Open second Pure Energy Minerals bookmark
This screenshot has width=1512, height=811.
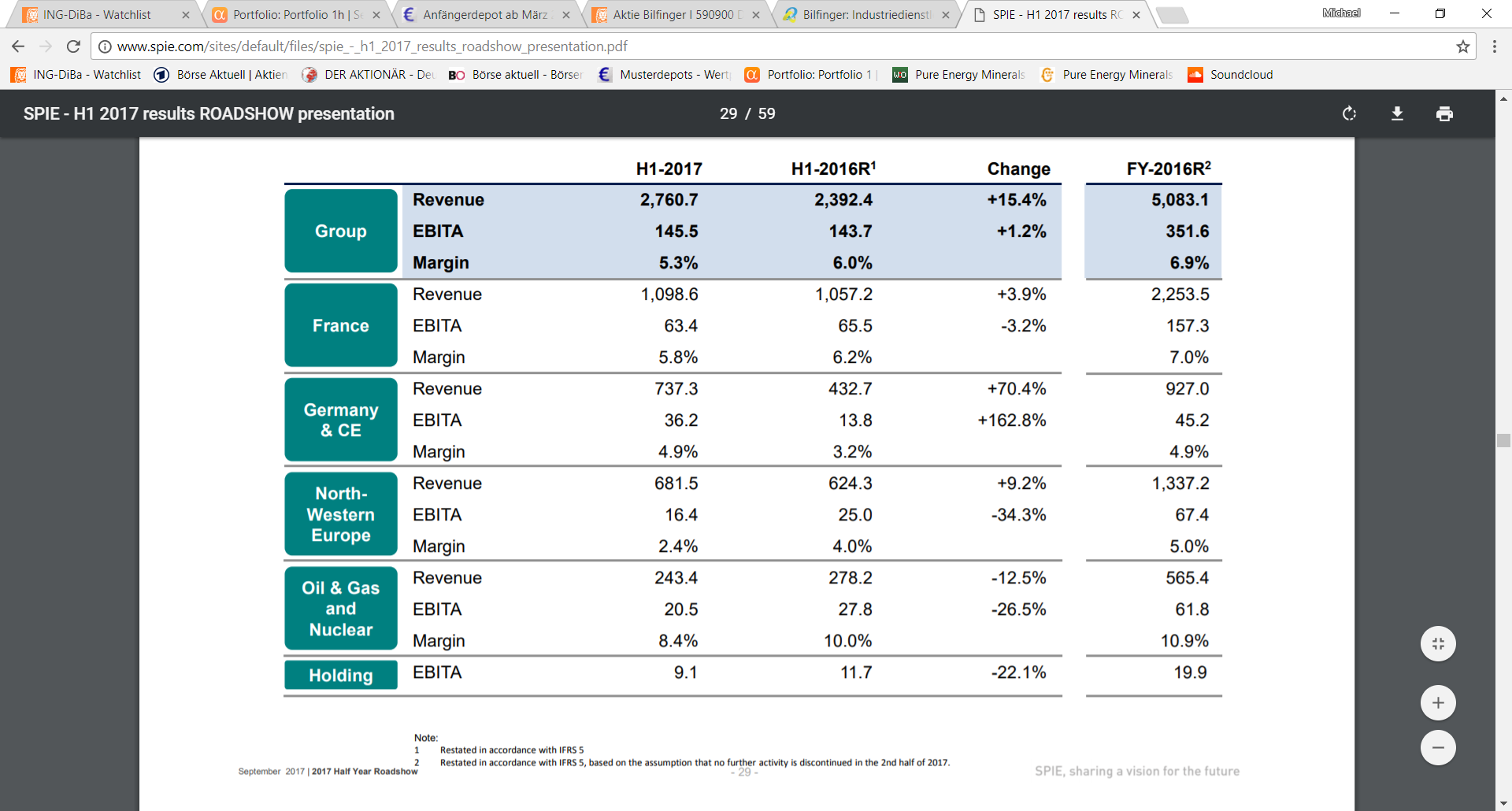1106,75
